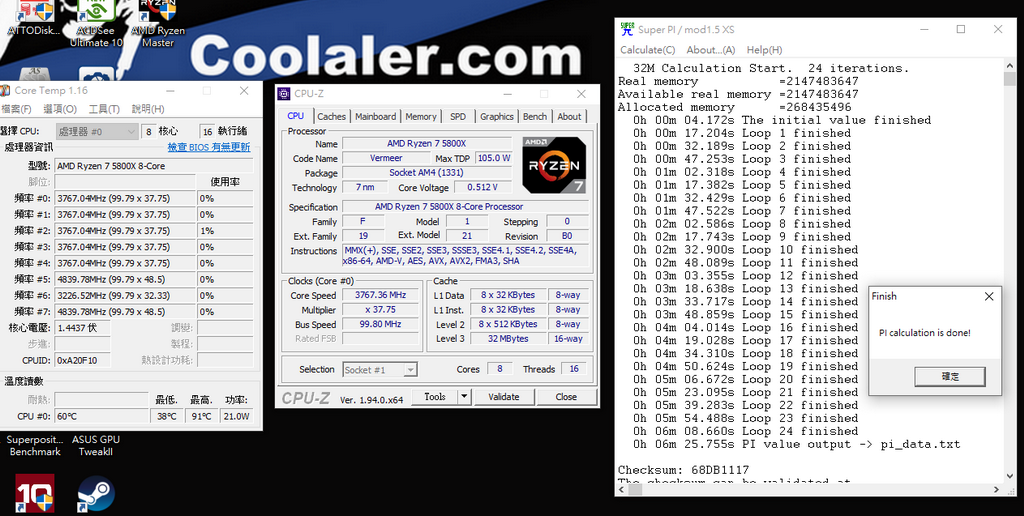Switch to the SPD tab in CPU-Z
This screenshot has height=516, width=1024.
pos(458,116)
